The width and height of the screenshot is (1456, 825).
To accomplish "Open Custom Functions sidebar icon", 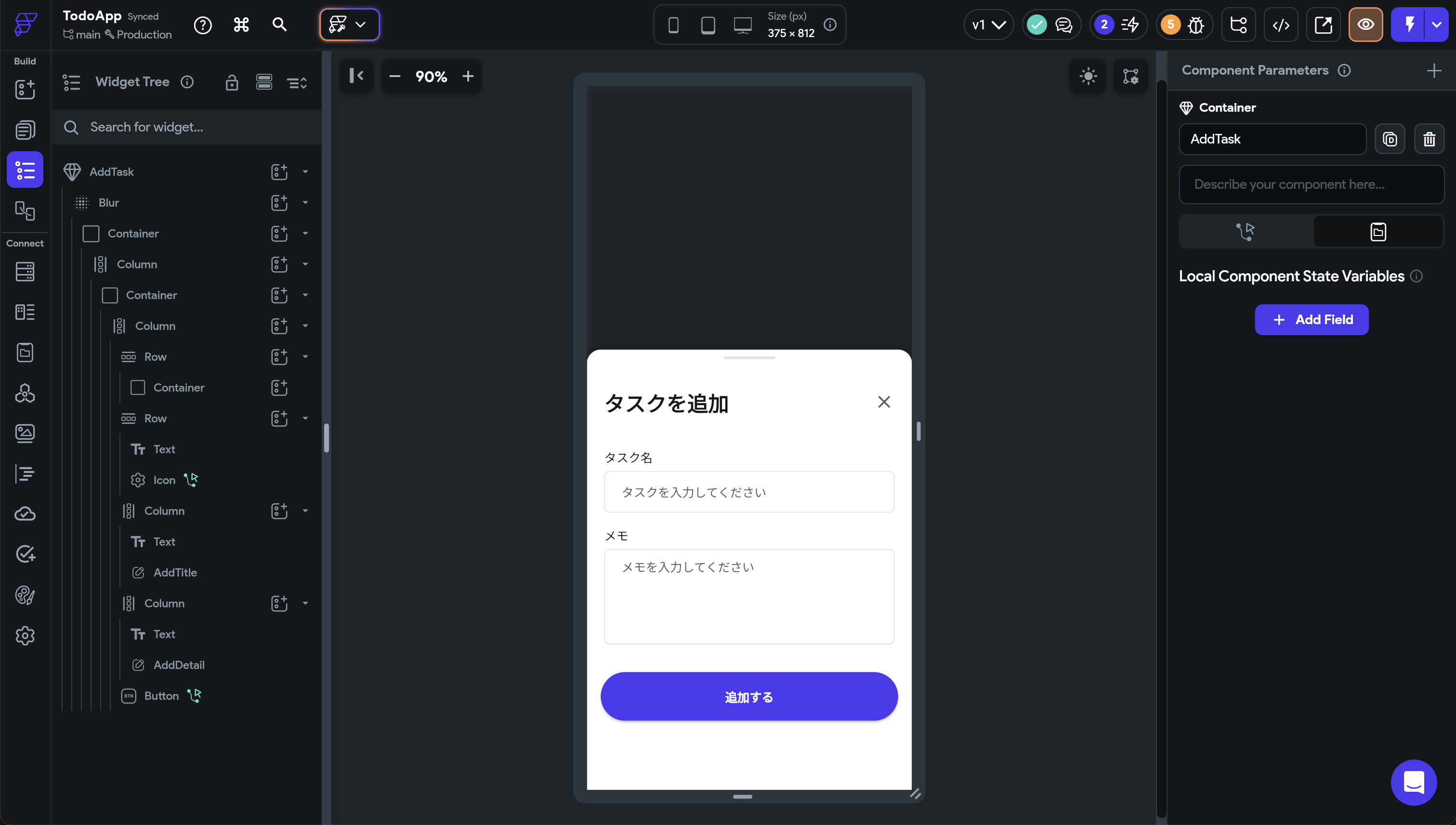I will point(25,474).
